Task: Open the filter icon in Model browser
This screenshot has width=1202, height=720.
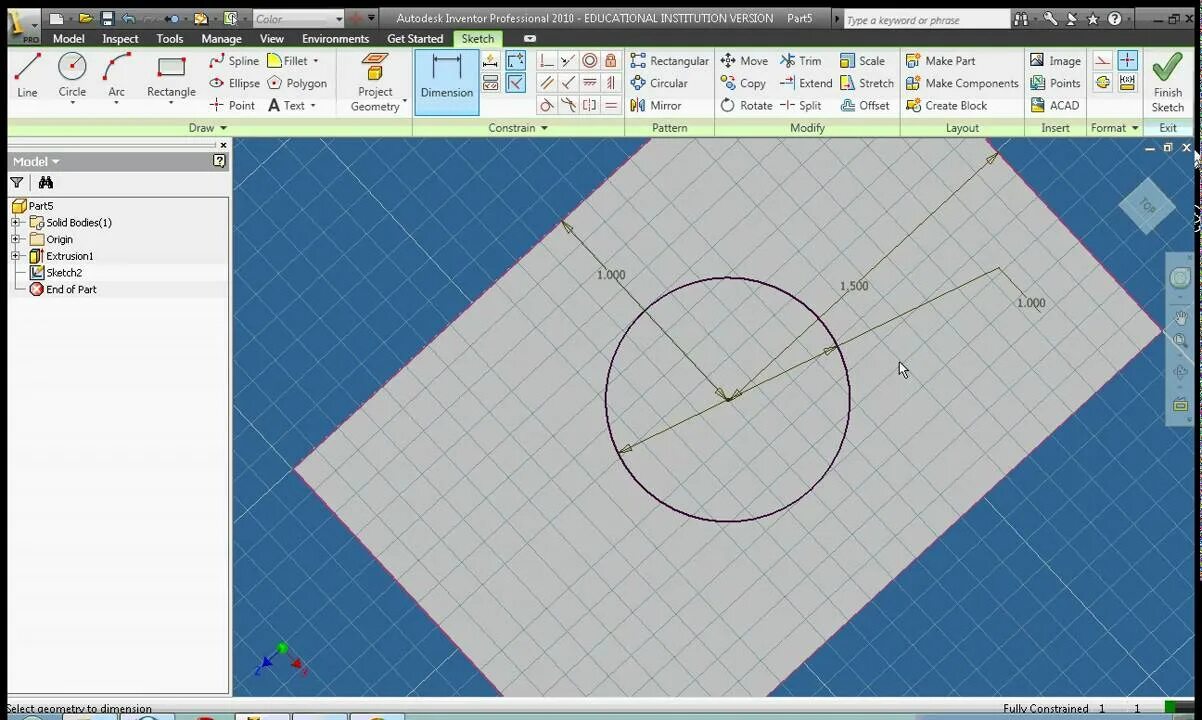Action: tap(17, 182)
